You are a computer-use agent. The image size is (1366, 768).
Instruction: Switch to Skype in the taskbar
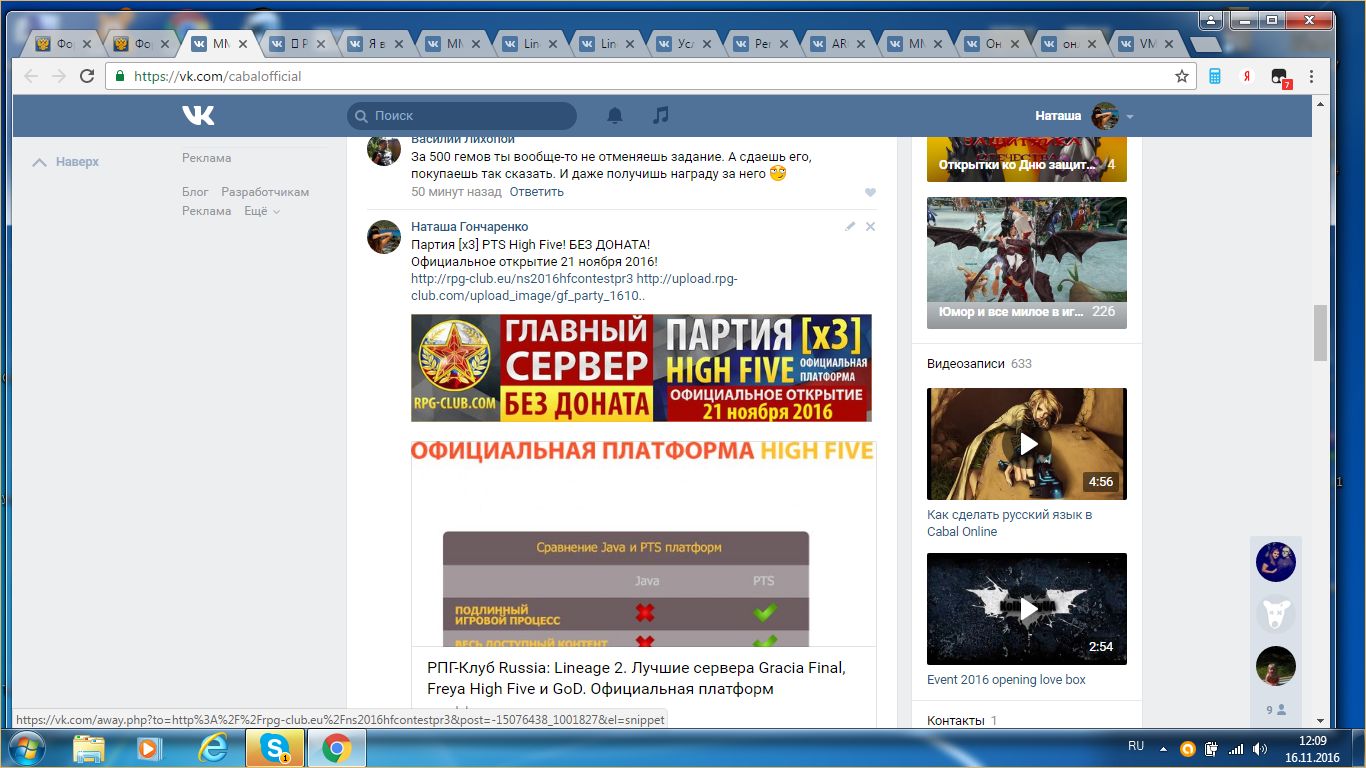click(x=274, y=748)
